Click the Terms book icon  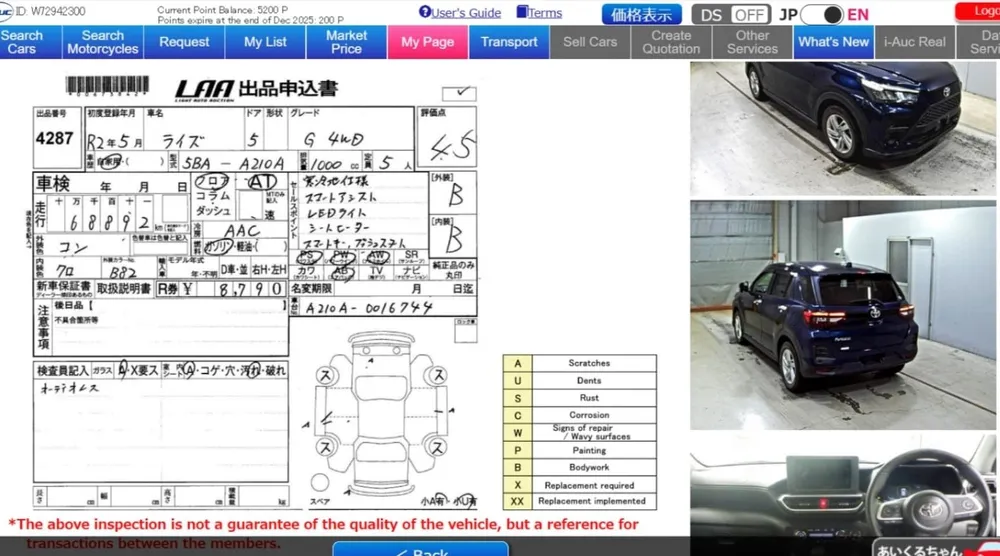[x=521, y=12]
